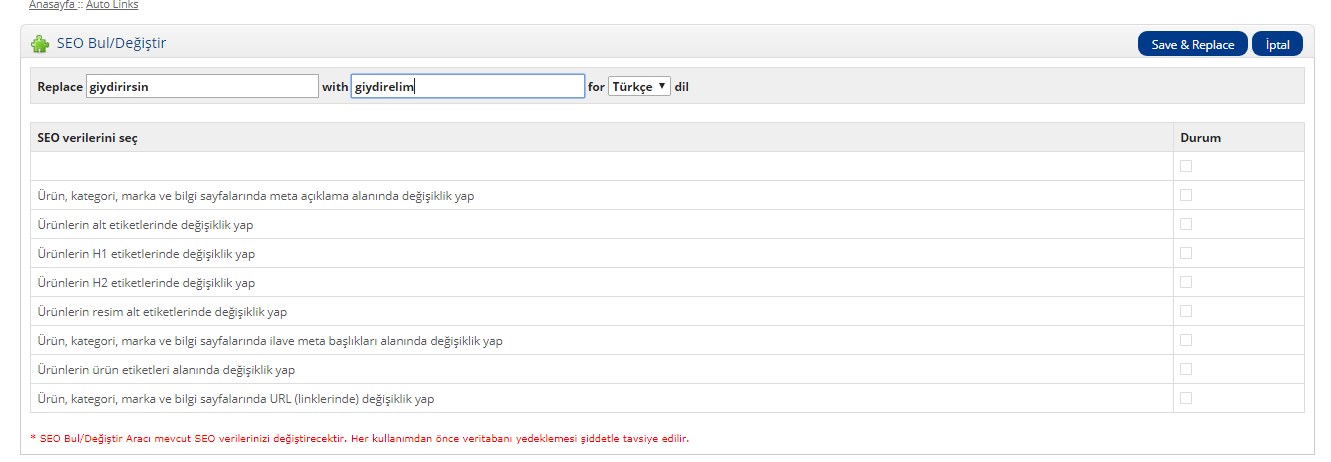Click the Save & Replace button
The width and height of the screenshot is (1331, 462).
point(1192,44)
